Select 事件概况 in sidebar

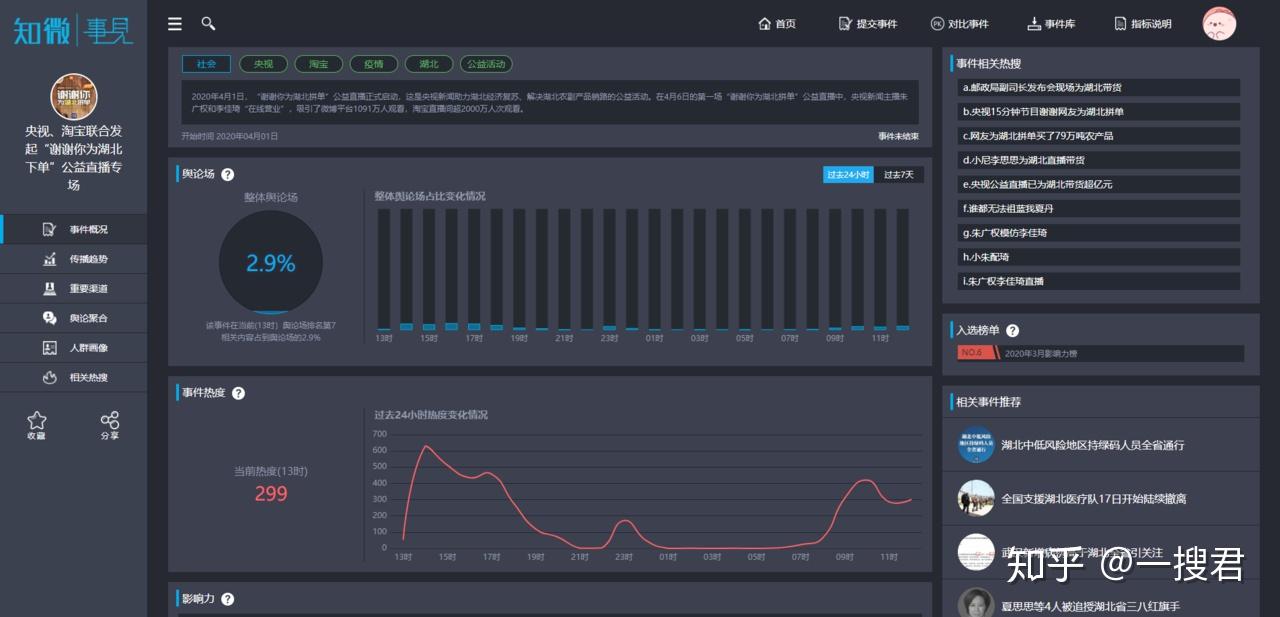74,229
